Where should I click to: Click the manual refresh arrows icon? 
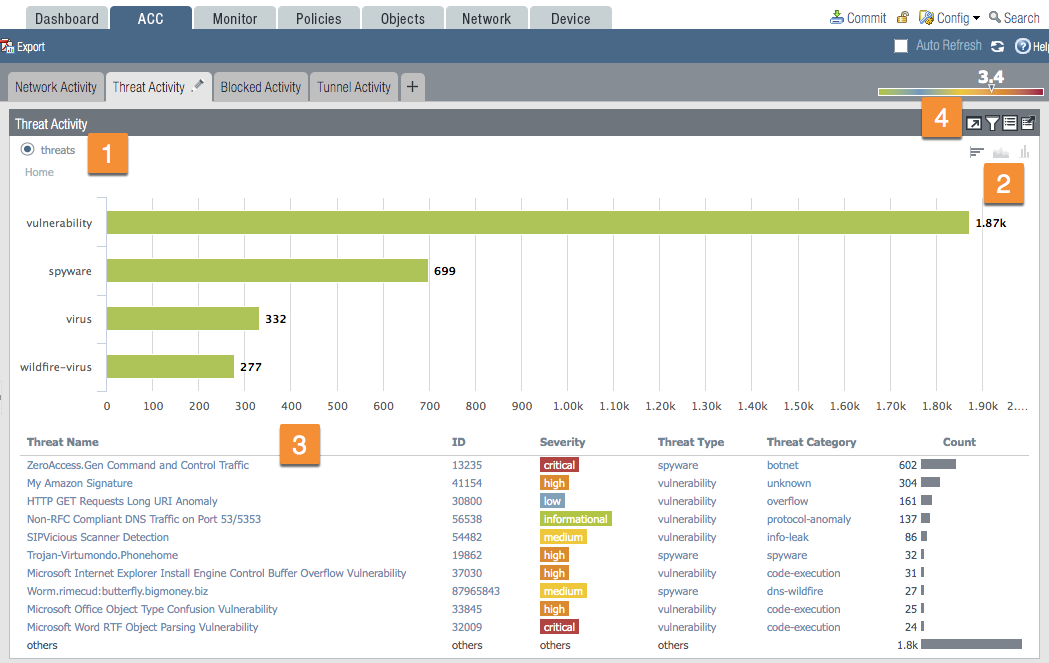[997, 46]
